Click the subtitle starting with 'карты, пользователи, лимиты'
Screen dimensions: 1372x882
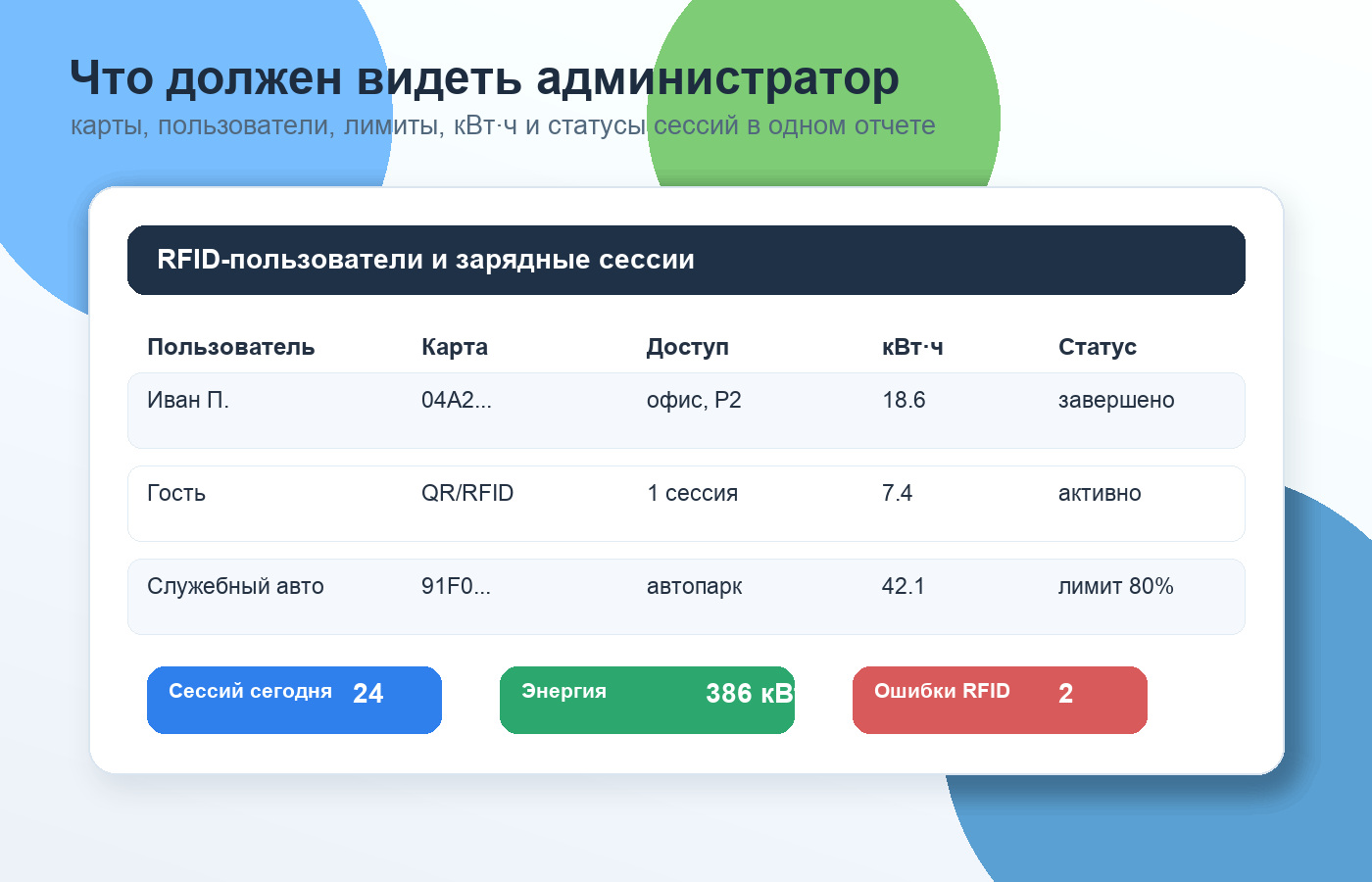(x=503, y=125)
